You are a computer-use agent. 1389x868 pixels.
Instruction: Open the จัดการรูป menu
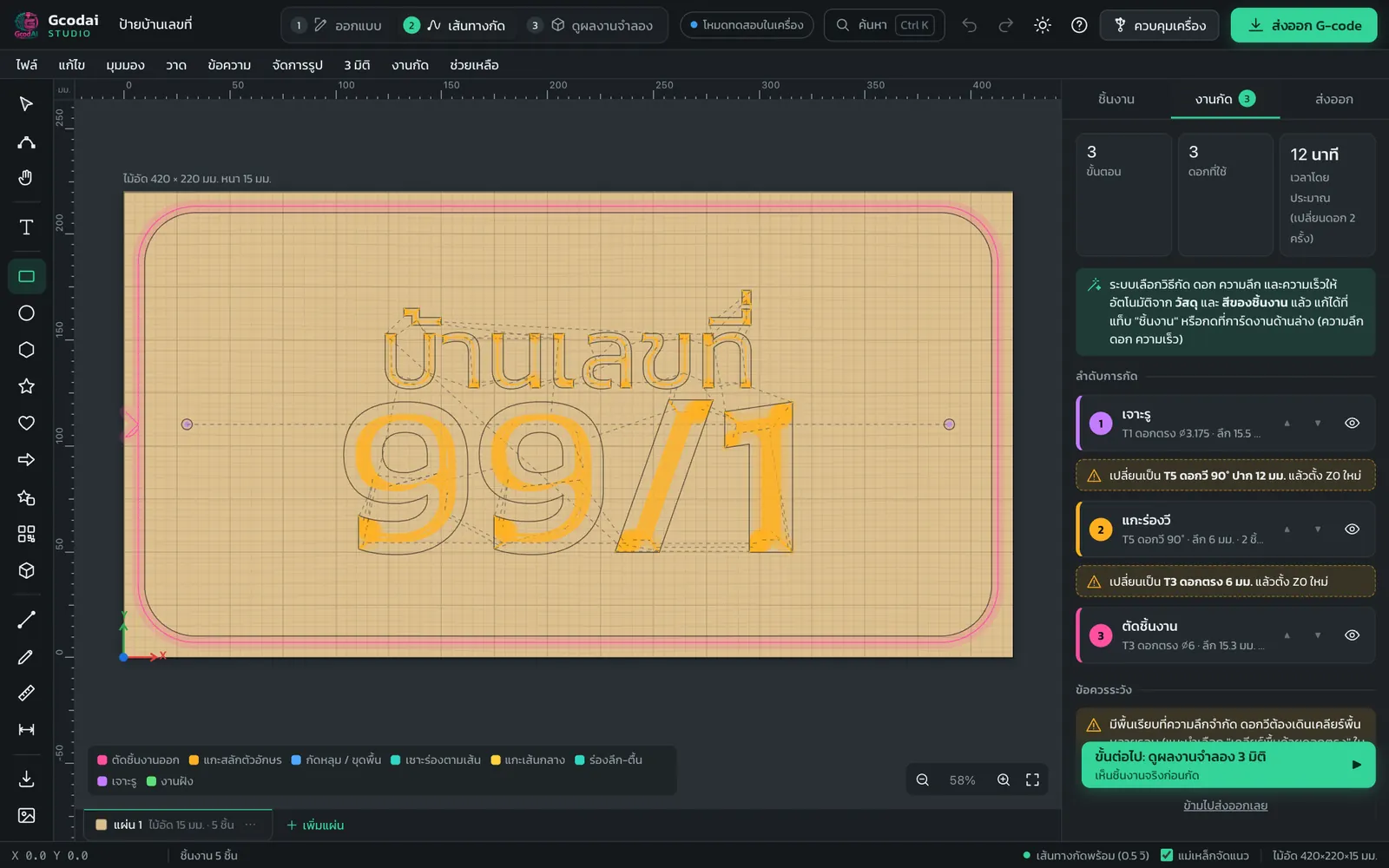[x=297, y=65]
